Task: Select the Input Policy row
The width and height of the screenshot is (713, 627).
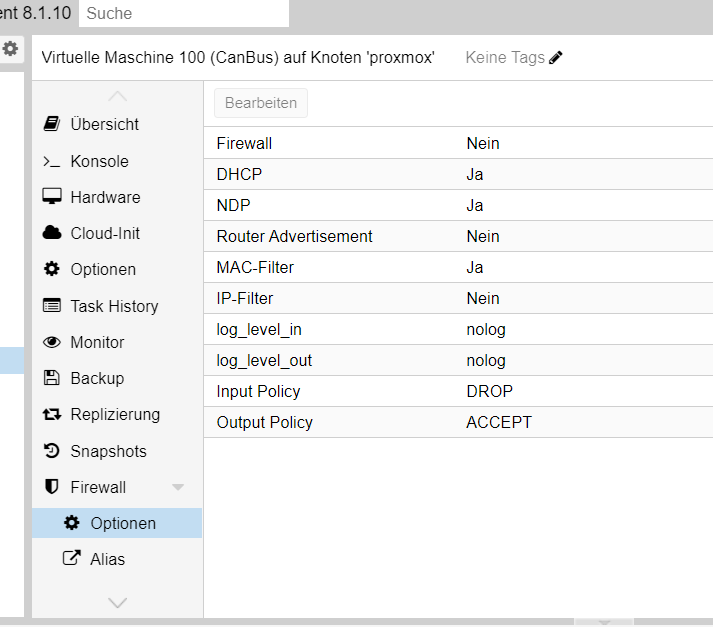Action: point(456,391)
